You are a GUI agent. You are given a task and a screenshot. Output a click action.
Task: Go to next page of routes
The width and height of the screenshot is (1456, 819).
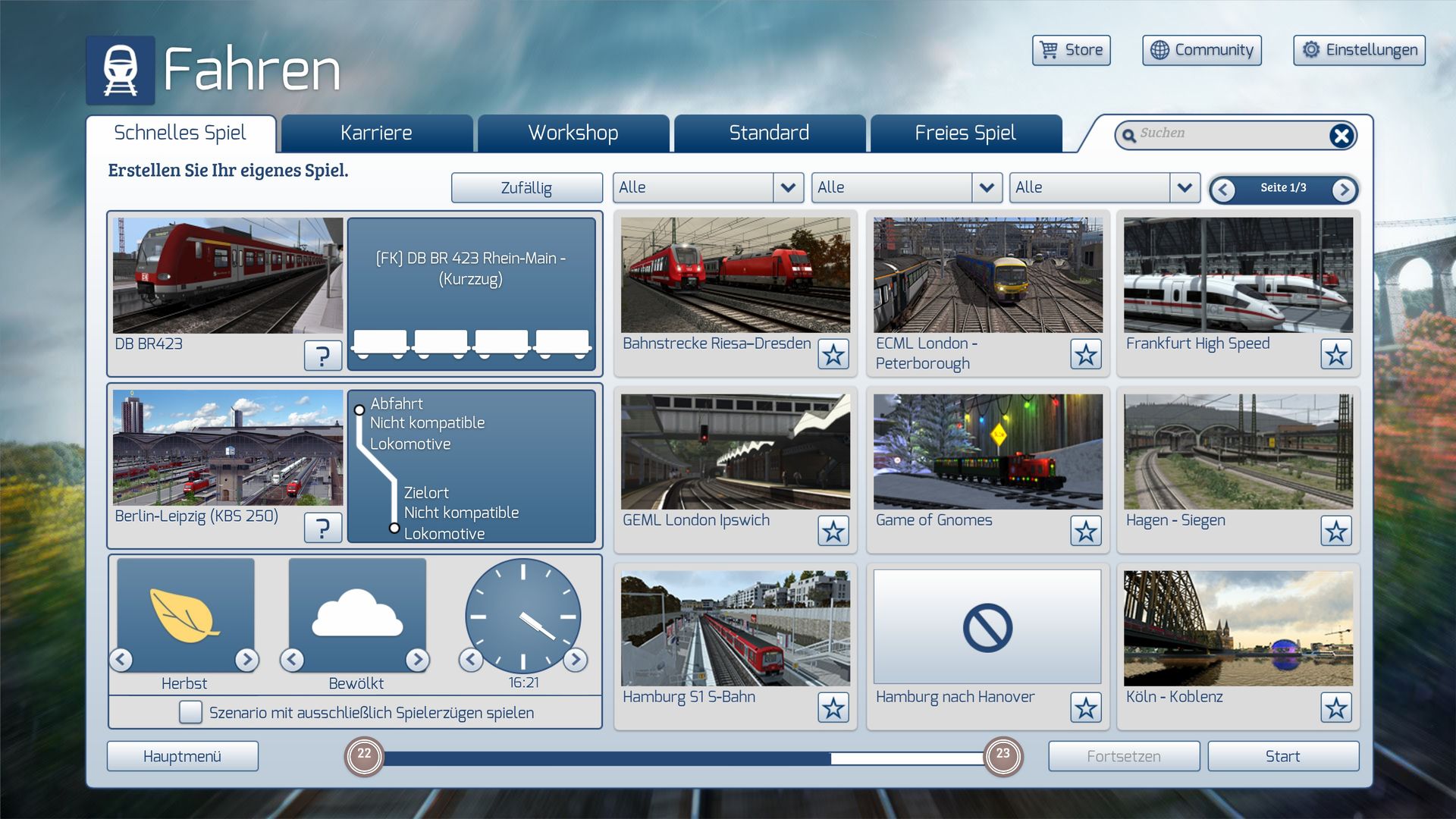pyautogui.click(x=1344, y=190)
